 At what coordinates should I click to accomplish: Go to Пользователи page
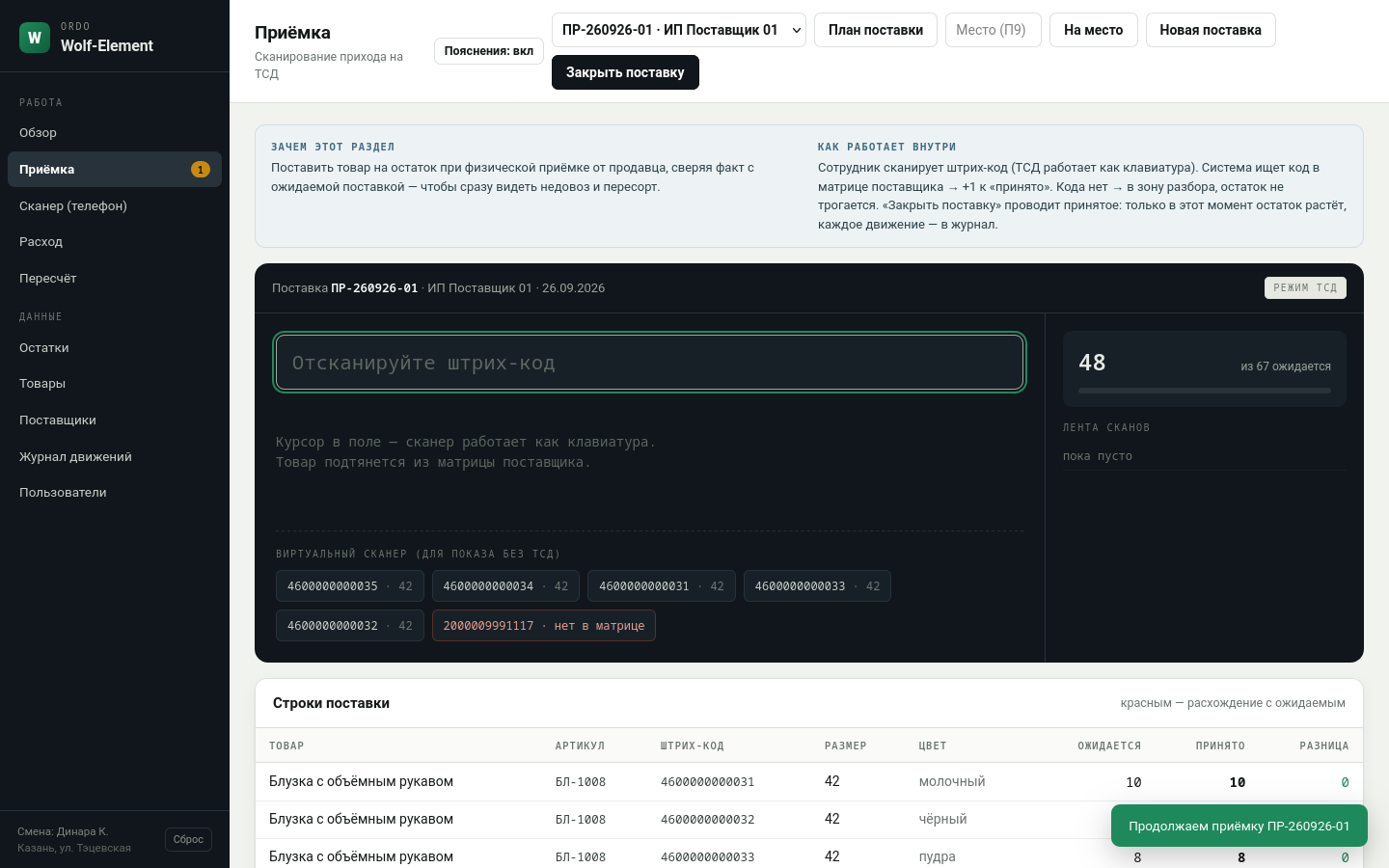(115, 493)
